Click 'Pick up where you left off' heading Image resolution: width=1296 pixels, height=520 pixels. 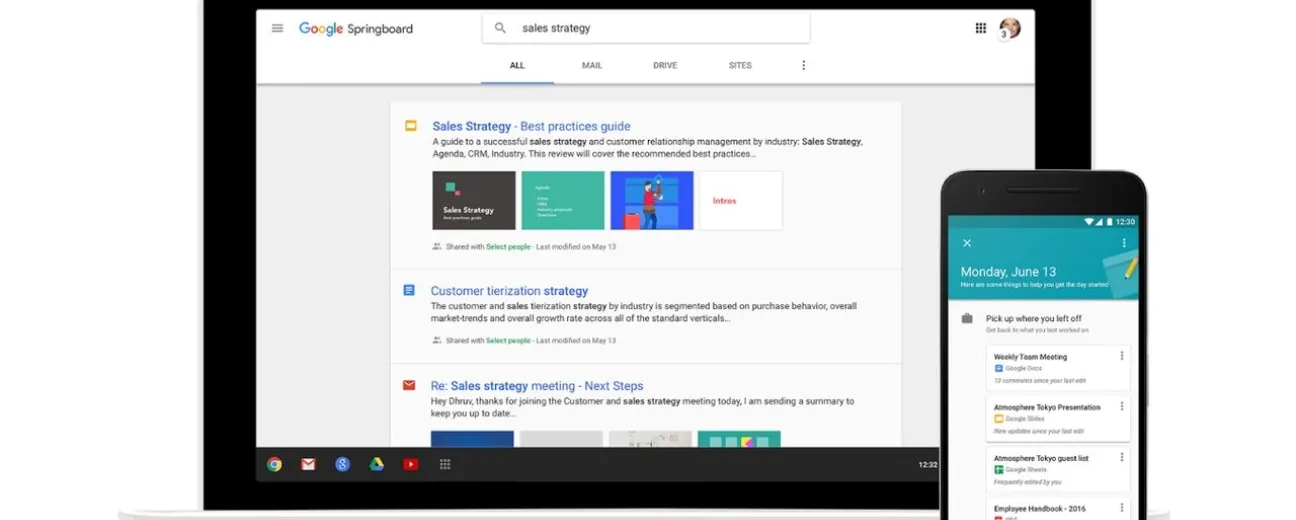(x=1034, y=319)
